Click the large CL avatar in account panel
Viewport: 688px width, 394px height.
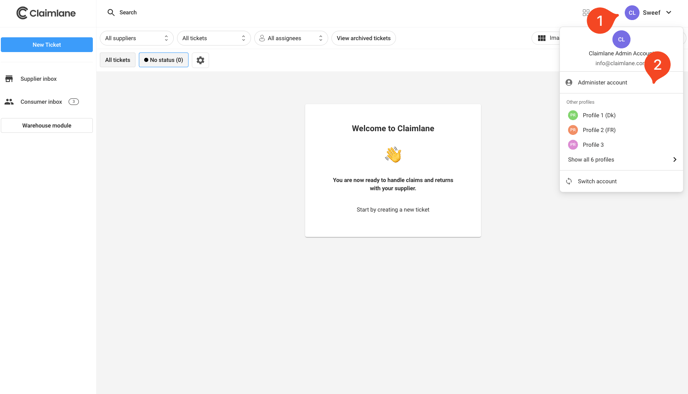click(x=621, y=39)
